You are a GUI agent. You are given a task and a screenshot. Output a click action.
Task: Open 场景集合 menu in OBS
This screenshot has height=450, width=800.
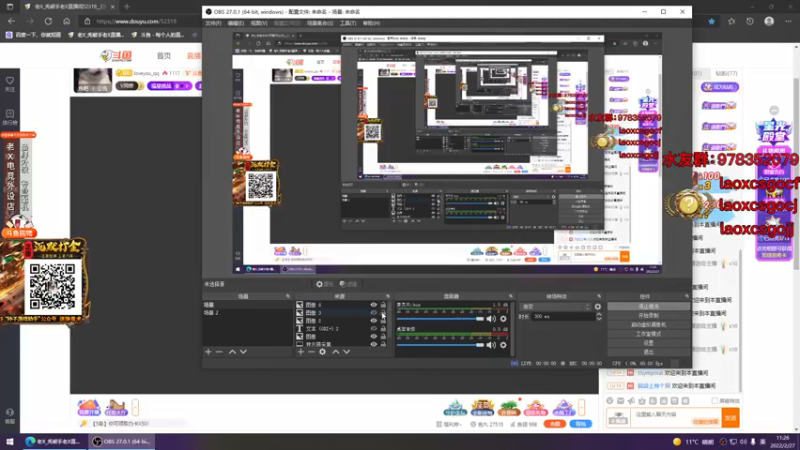[320, 23]
